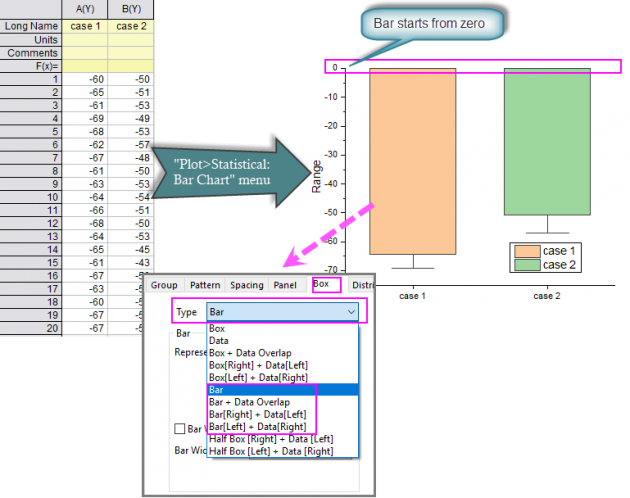Select the B(Y) column header
This screenshot has height=498, width=630.
[130, 7]
